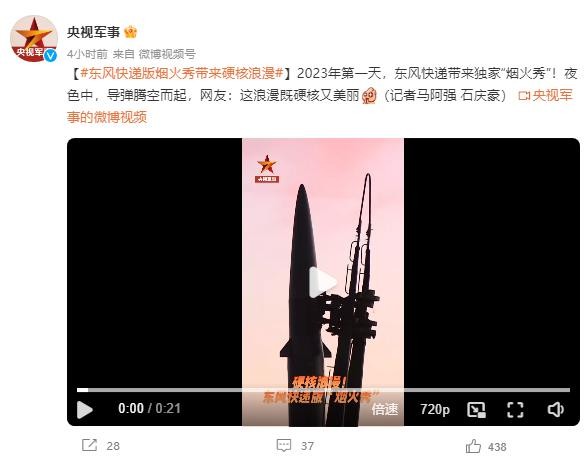Open the 720p quality selector
Viewport: 585px width, 460px height.
click(435, 409)
